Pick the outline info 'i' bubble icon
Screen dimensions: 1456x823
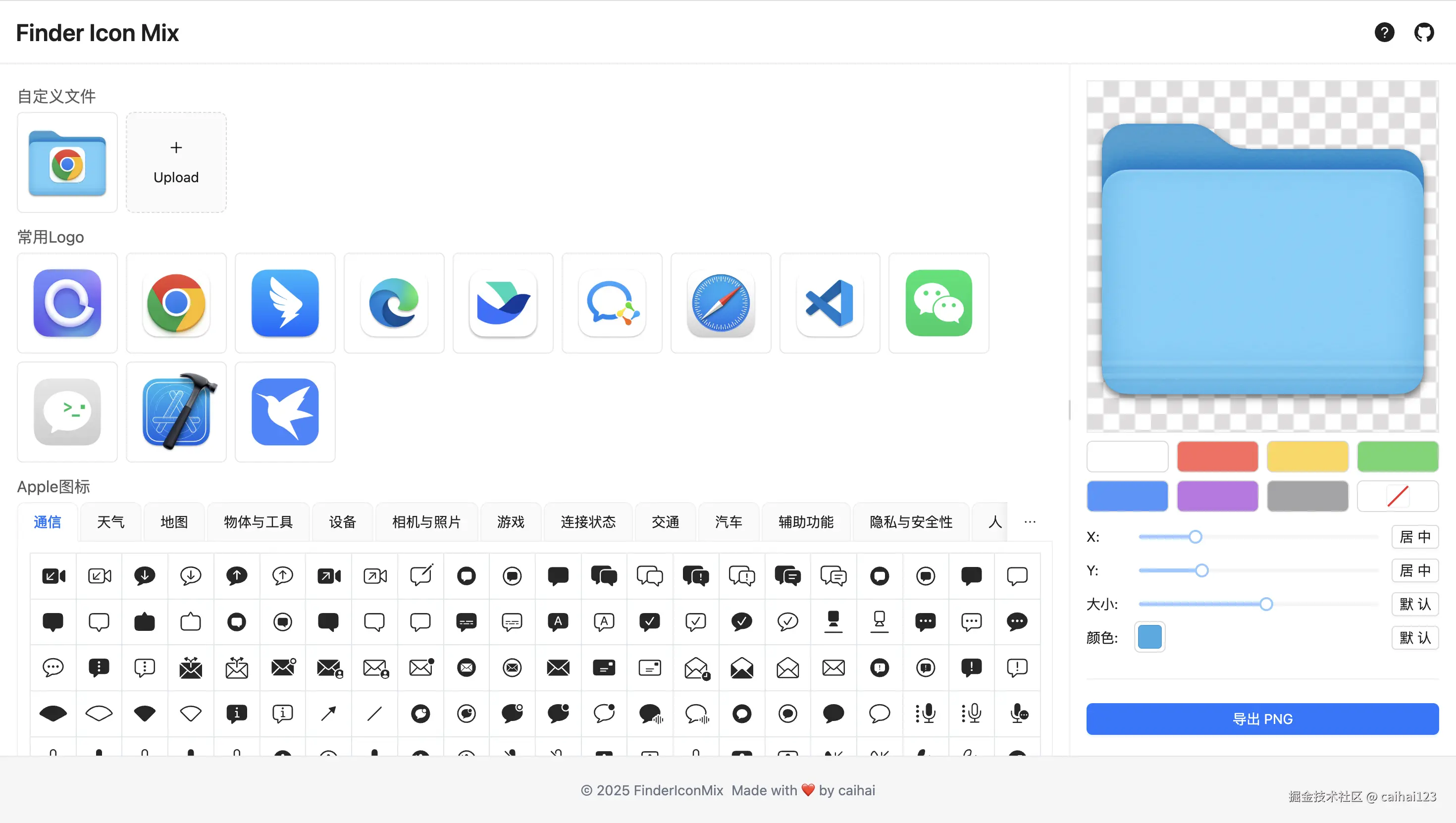click(x=283, y=714)
